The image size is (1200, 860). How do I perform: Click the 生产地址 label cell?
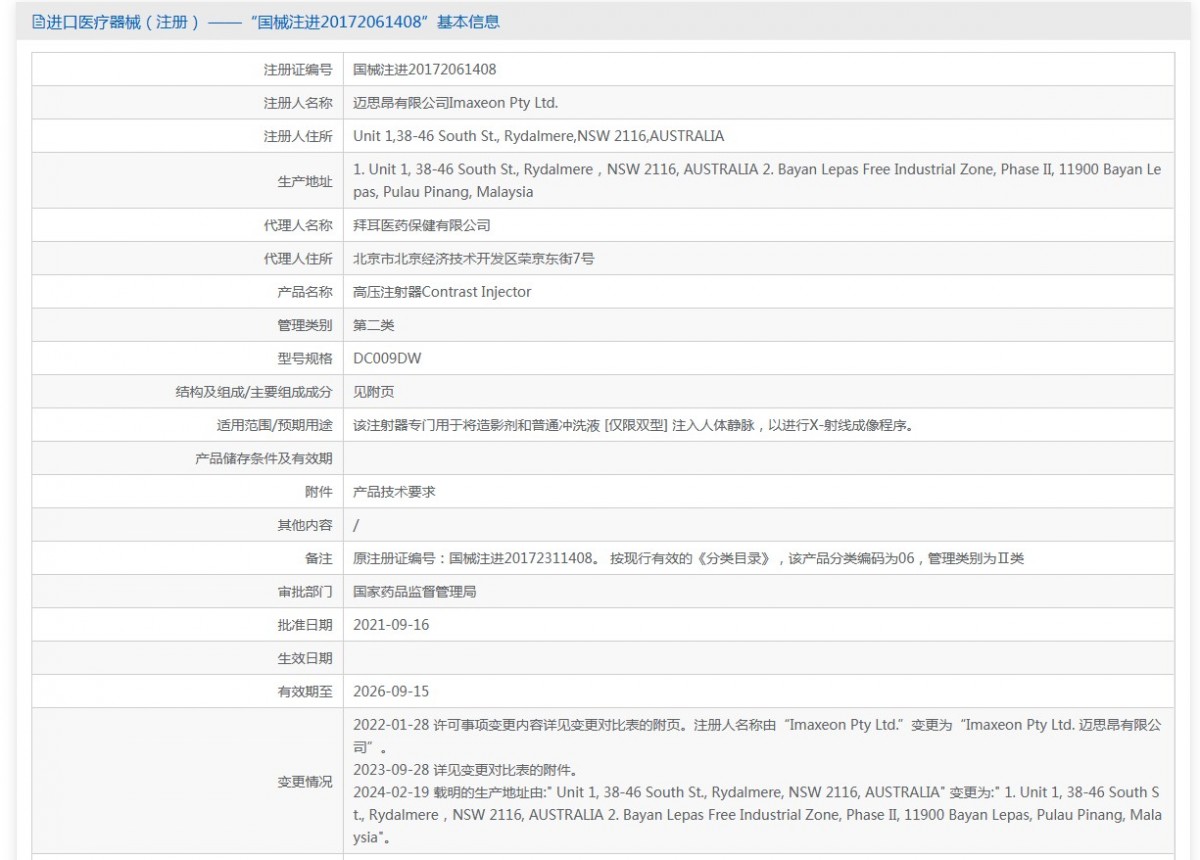pos(187,181)
